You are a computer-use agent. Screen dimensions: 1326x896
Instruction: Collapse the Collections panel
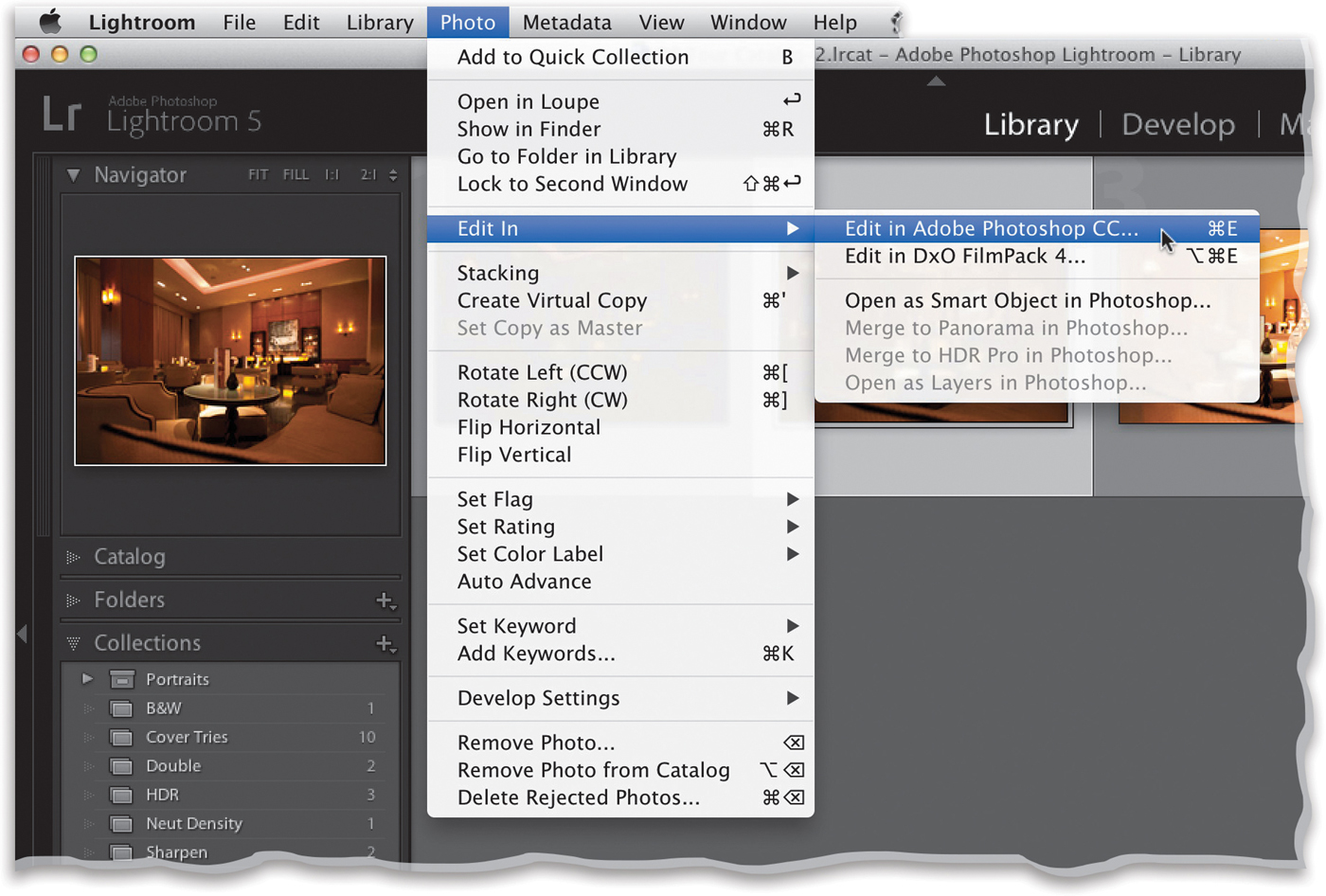pyautogui.click(x=73, y=643)
